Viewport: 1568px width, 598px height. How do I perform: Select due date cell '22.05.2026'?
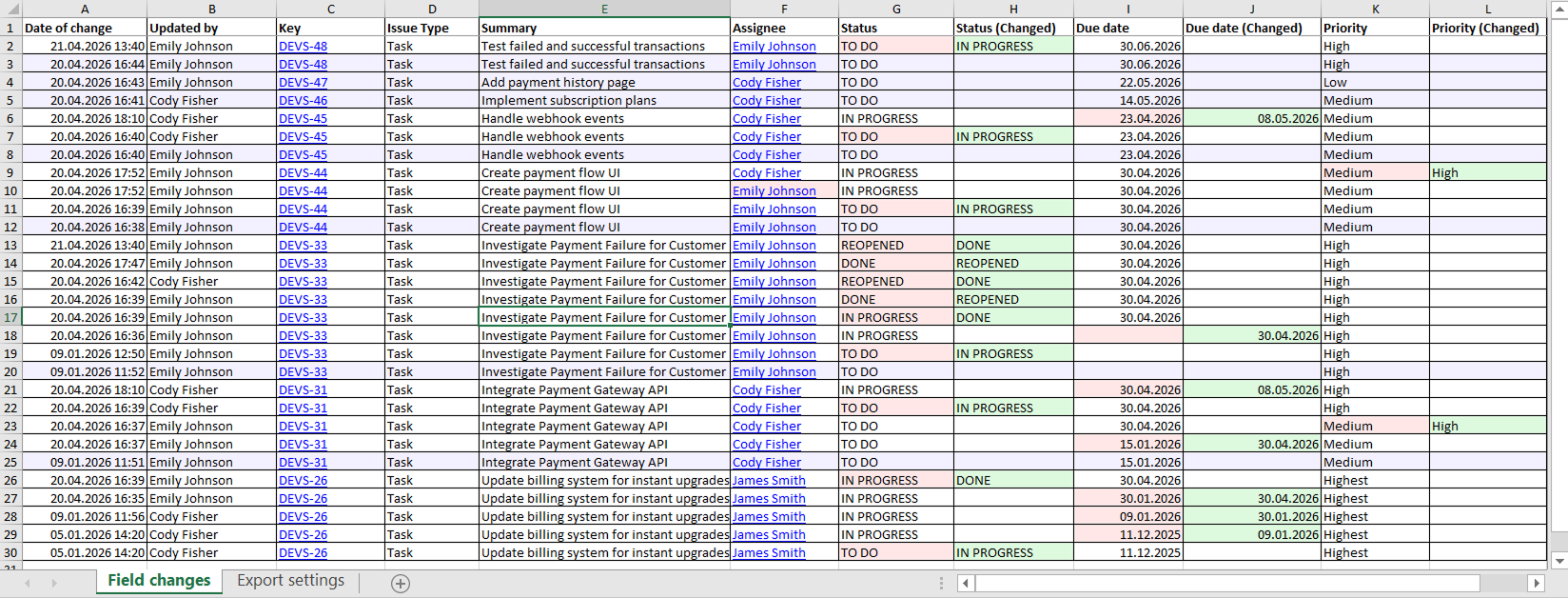tap(1128, 82)
